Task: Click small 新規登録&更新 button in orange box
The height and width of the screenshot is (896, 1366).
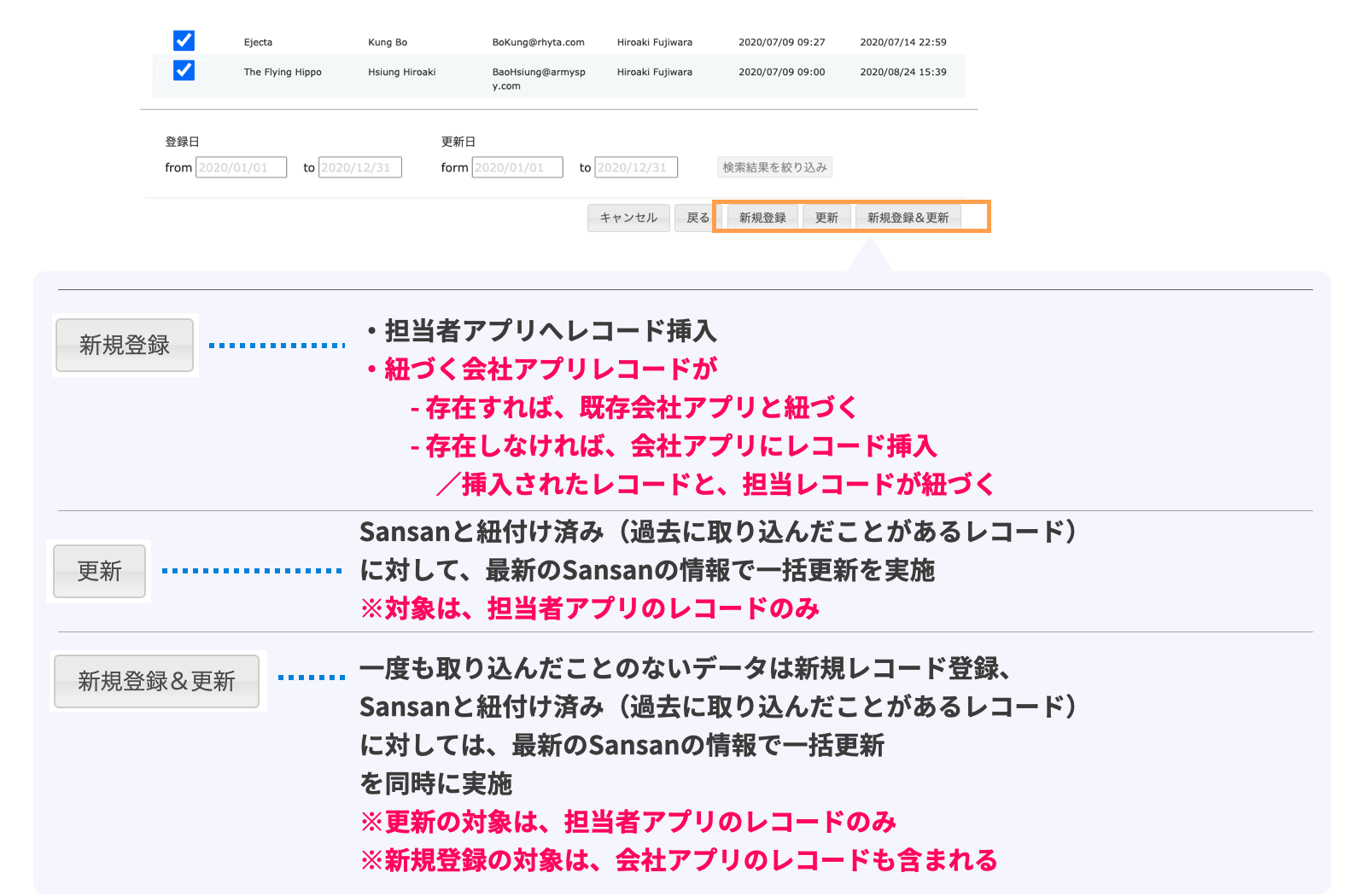Action: pos(908,218)
